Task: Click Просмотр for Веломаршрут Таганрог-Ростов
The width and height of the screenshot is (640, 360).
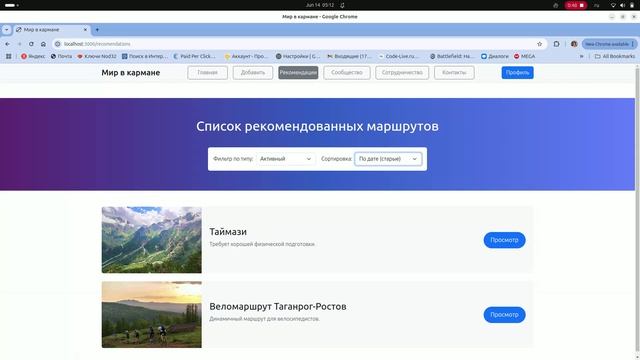Action: coord(504,315)
